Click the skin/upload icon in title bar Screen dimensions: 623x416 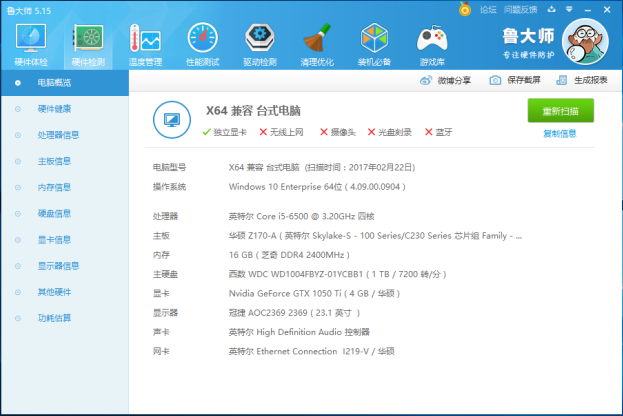(x=551, y=9)
